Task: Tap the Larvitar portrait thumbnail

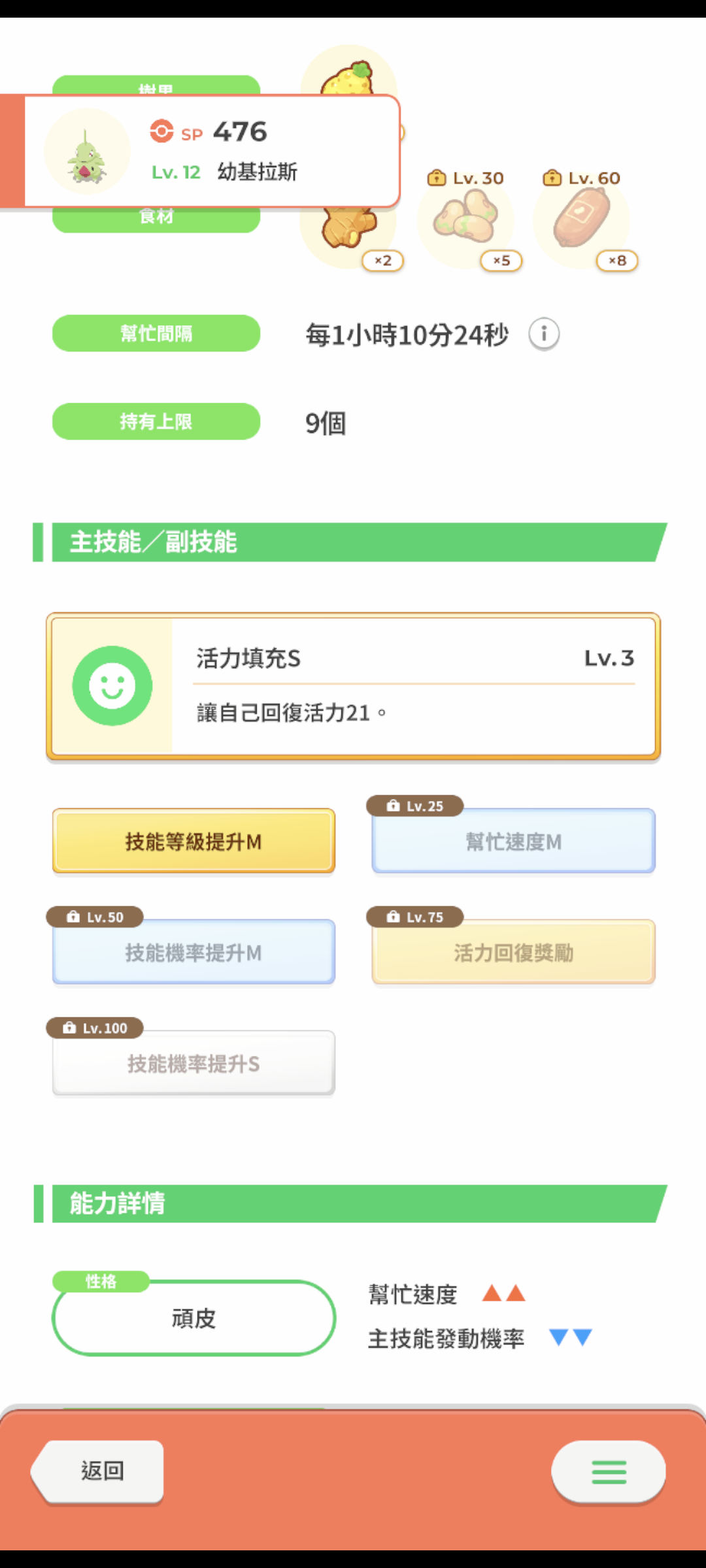Action: point(87,152)
